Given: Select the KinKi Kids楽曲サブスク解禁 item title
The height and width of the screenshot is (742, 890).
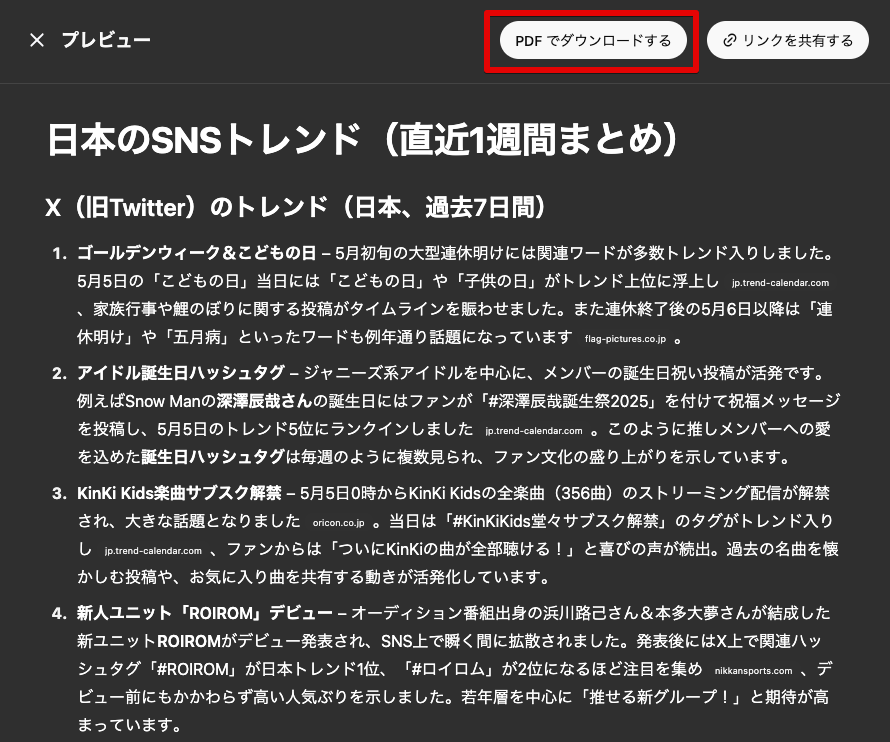Looking at the screenshot, I should point(179,493).
